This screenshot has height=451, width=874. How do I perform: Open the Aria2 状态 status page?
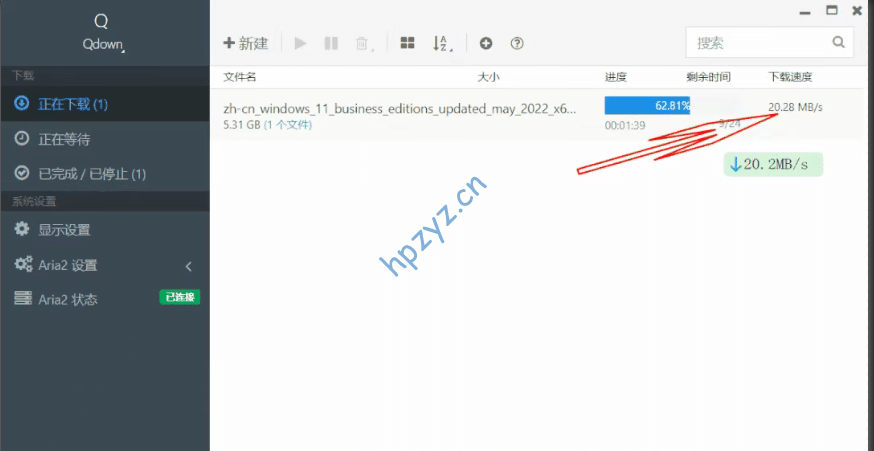pos(68,299)
